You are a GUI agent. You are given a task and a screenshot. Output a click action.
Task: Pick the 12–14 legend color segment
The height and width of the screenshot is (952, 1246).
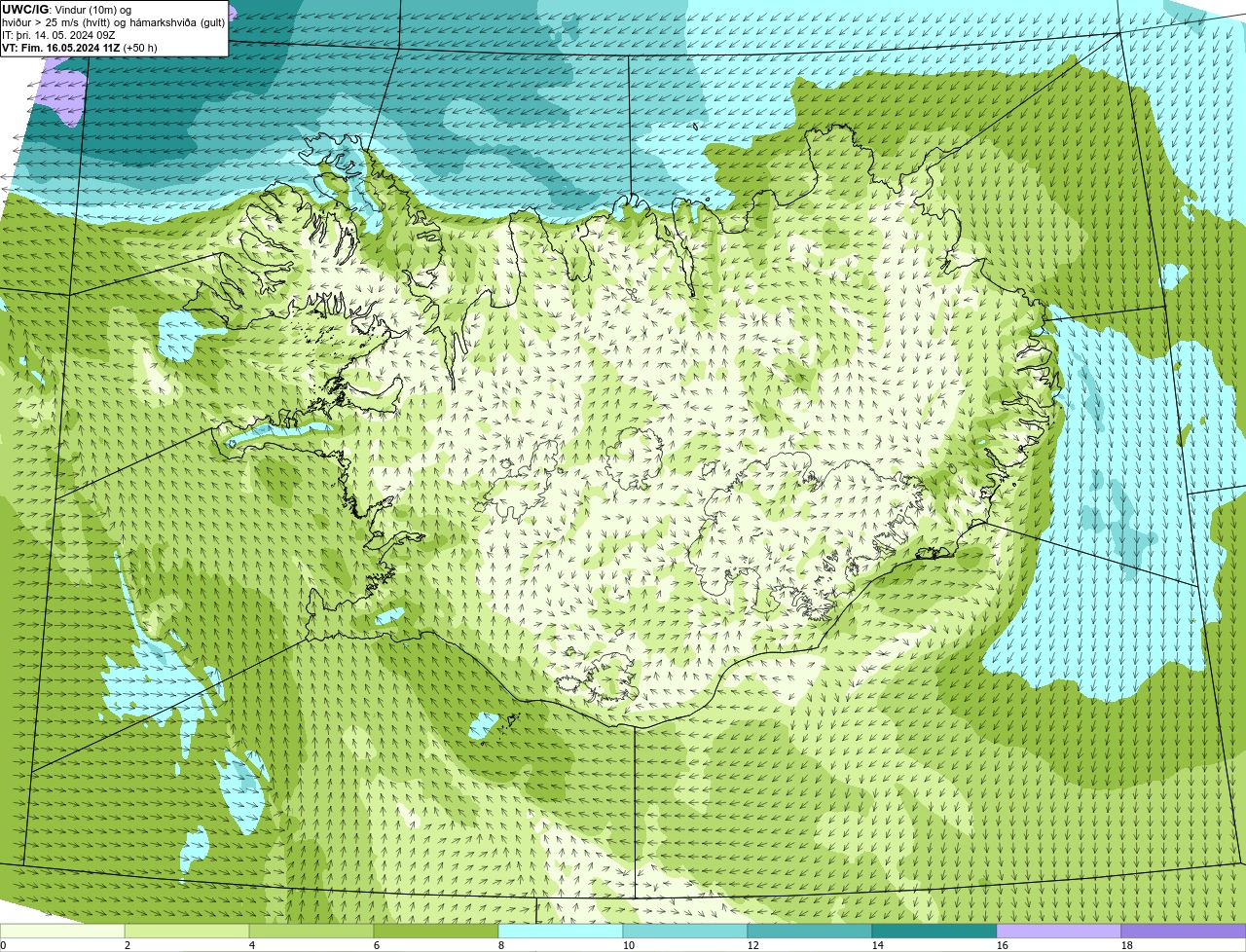tap(810, 931)
